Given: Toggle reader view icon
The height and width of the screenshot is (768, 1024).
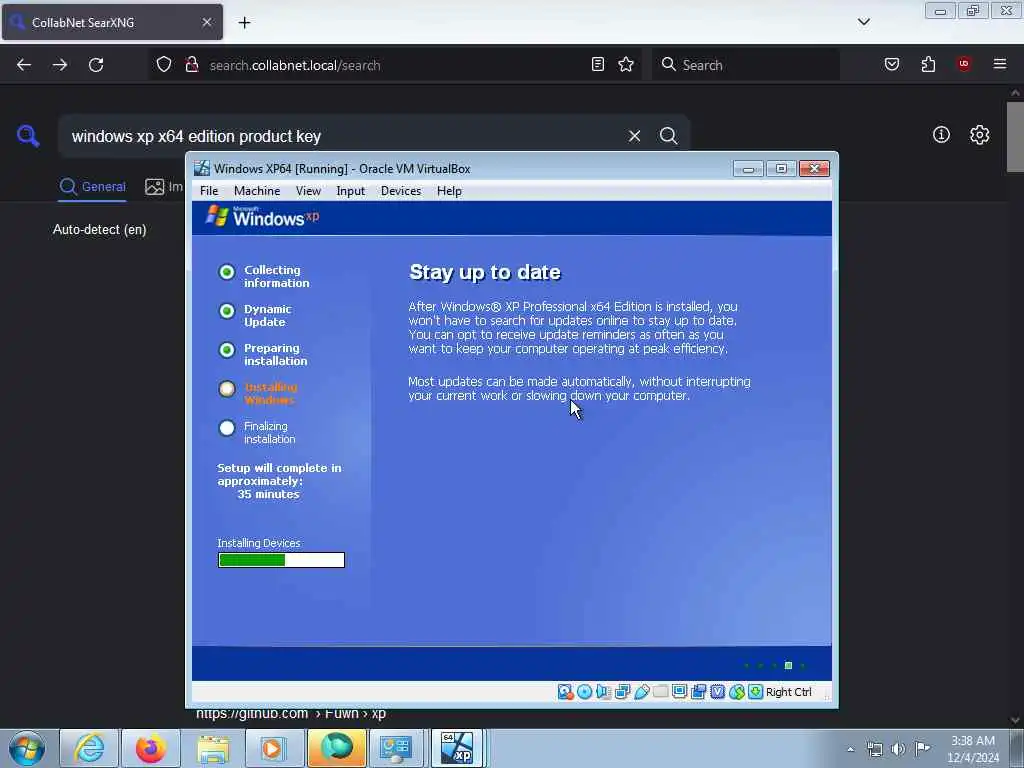Looking at the screenshot, I should [598, 64].
